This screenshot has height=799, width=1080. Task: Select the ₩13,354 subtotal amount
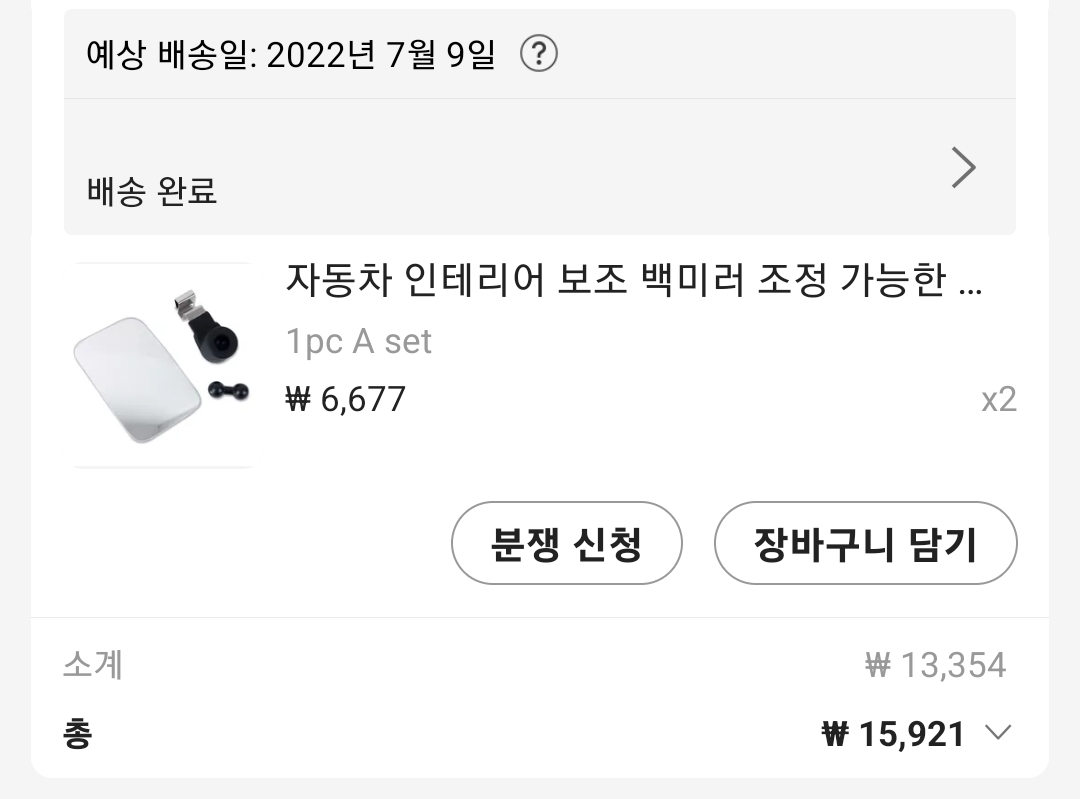[x=935, y=664]
